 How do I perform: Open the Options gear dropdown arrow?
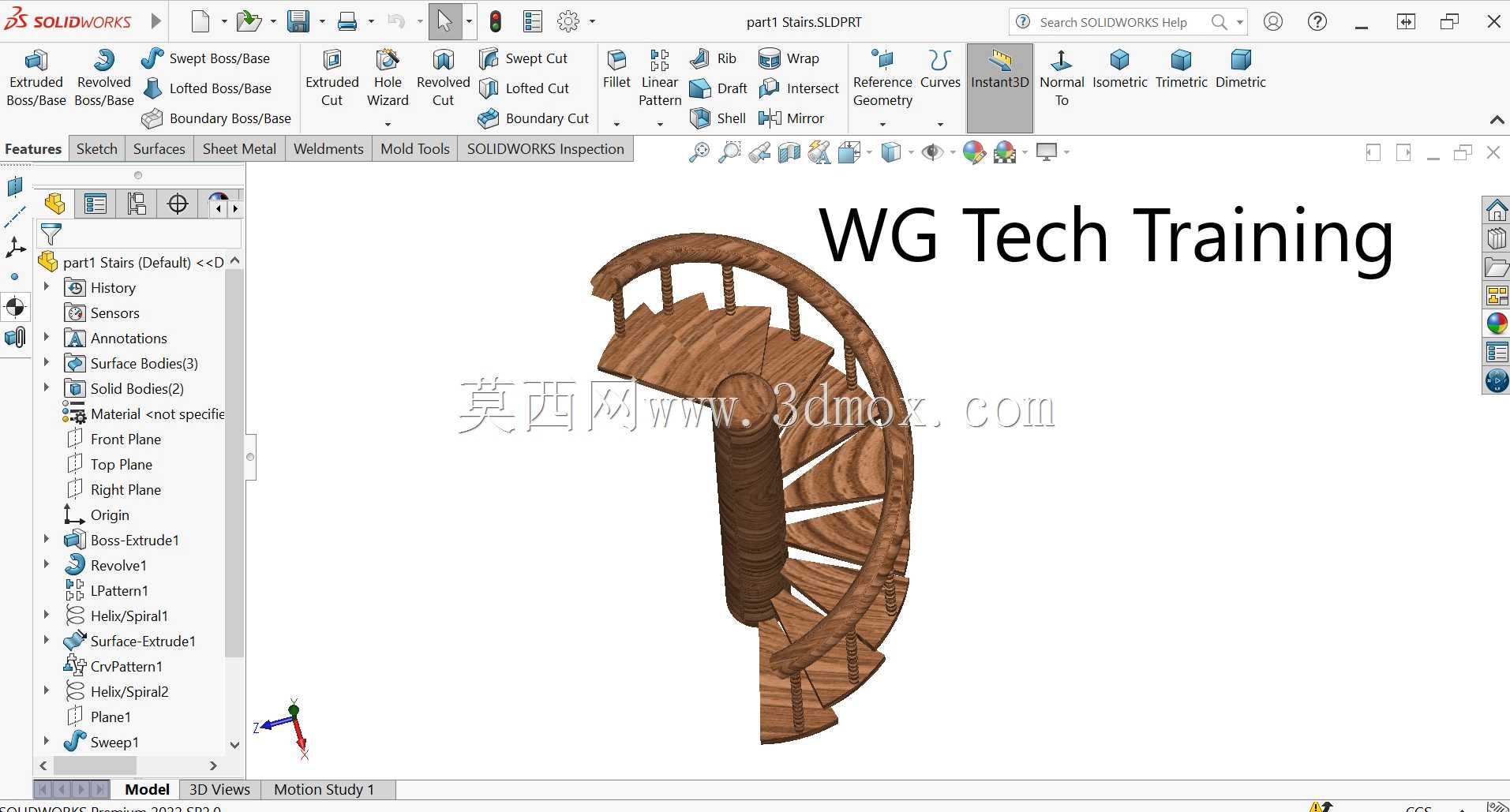coord(592,22)
